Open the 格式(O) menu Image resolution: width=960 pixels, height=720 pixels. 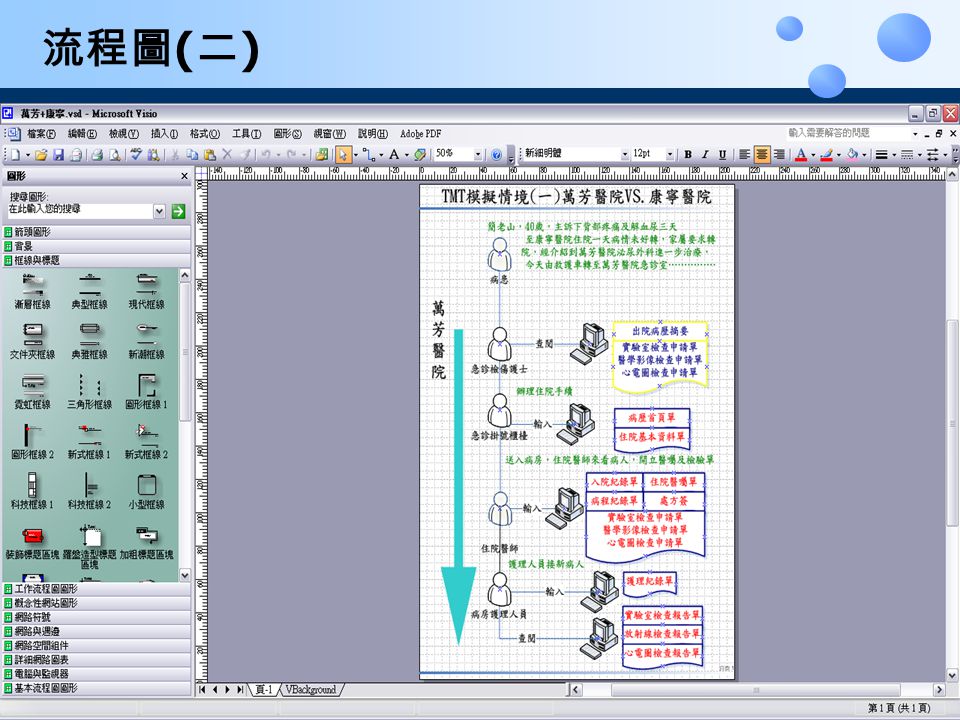204,133
